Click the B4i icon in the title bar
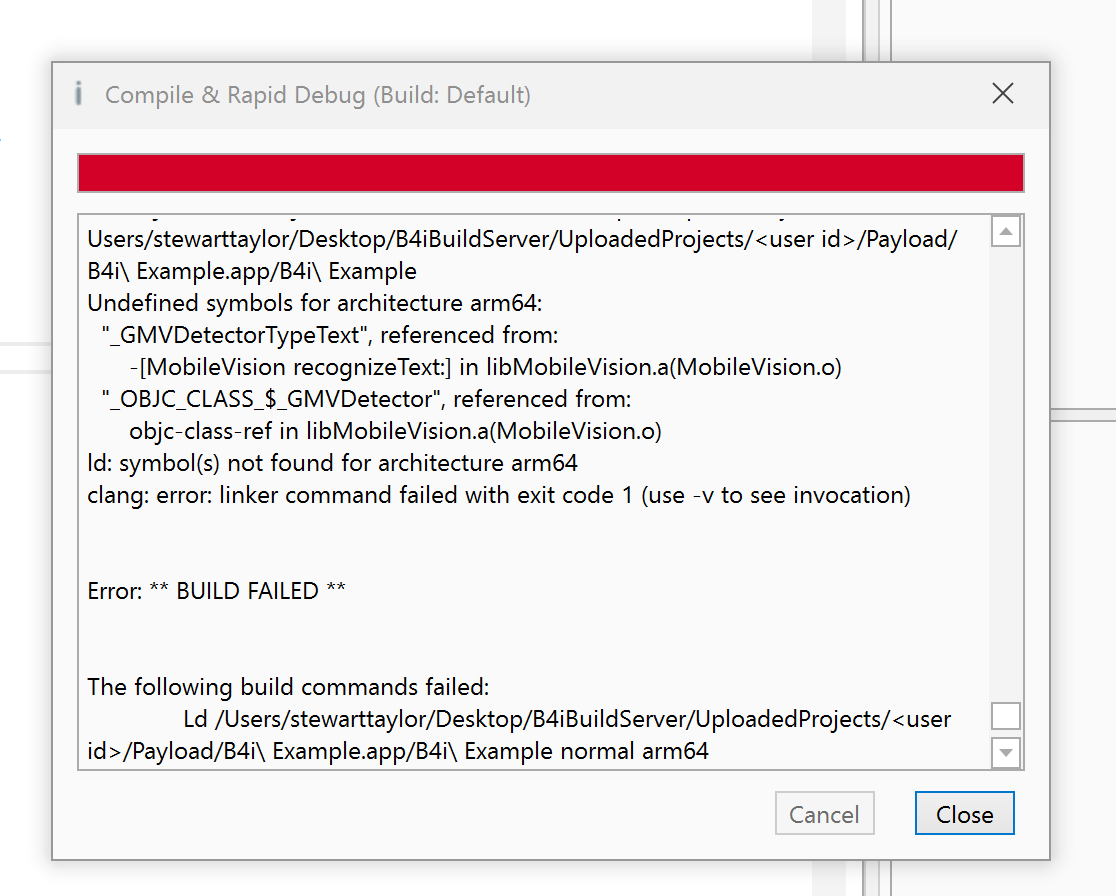The height and width of the screenshot is (896, 1116). pyautogui.click(x=79, y=95)
